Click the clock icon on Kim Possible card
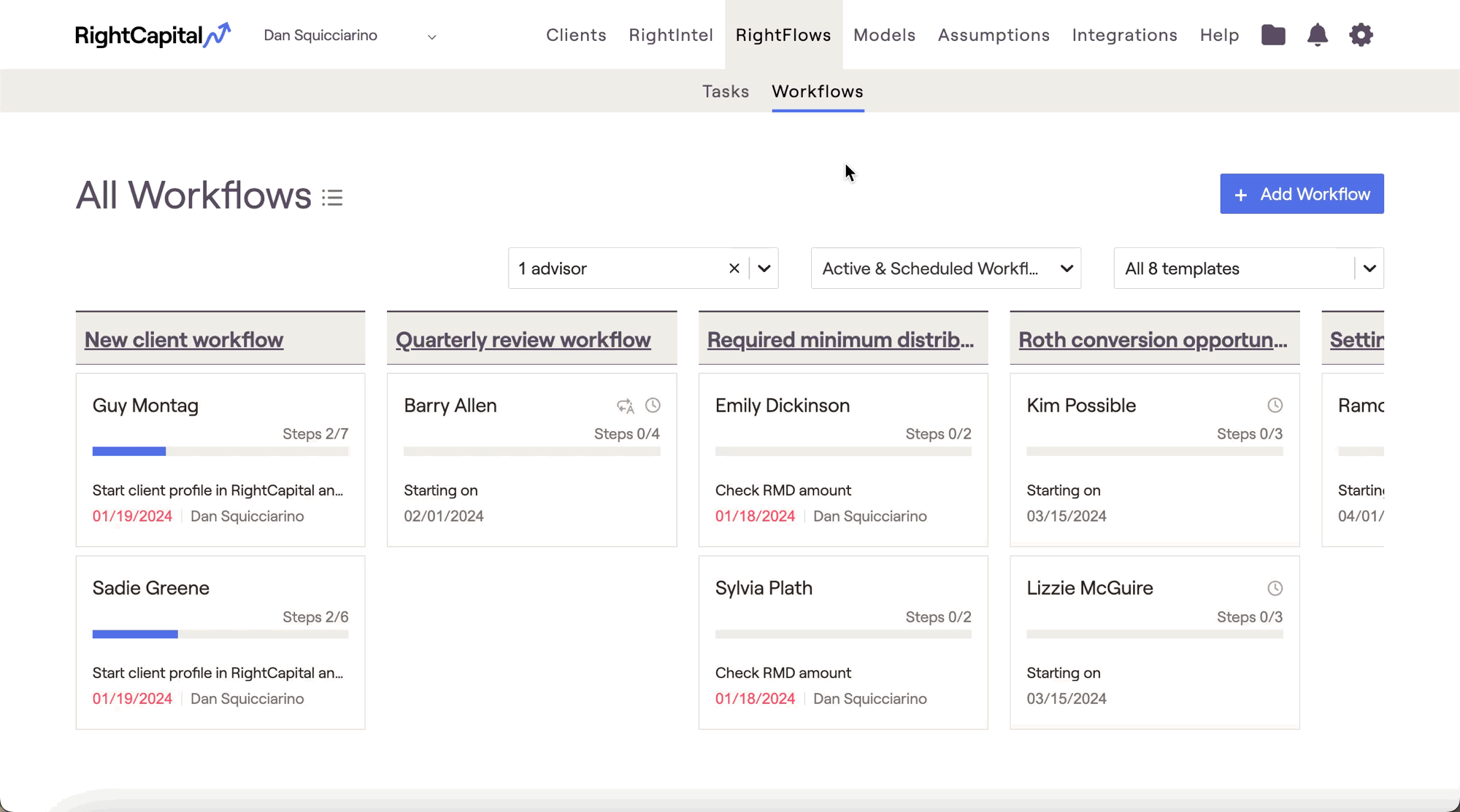The image size is (1460, 812). [1275, 406]
